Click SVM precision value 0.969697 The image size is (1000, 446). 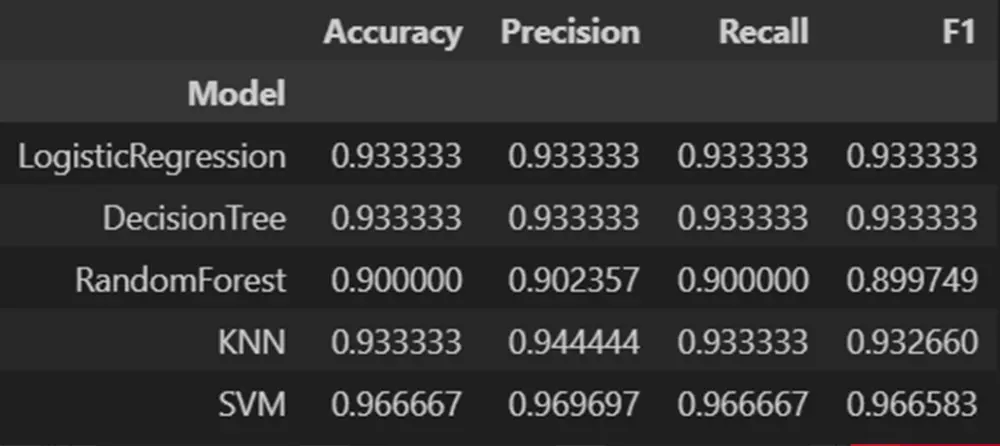coord(573,404)
